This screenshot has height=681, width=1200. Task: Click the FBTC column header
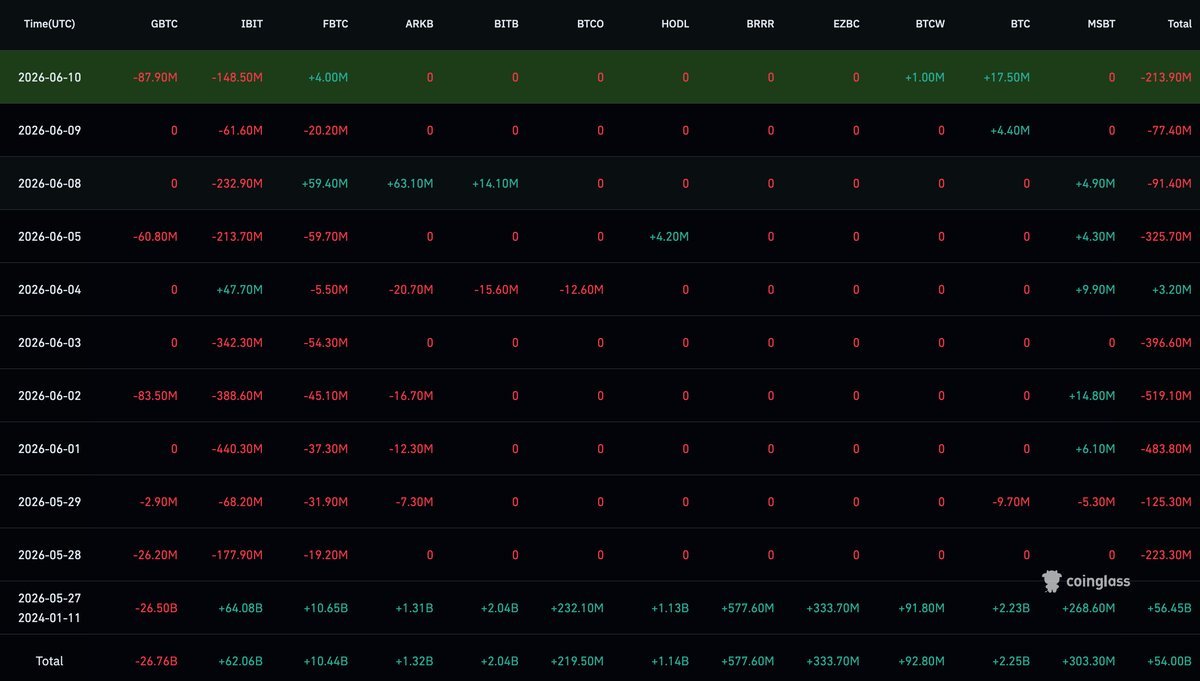point(334,23)
